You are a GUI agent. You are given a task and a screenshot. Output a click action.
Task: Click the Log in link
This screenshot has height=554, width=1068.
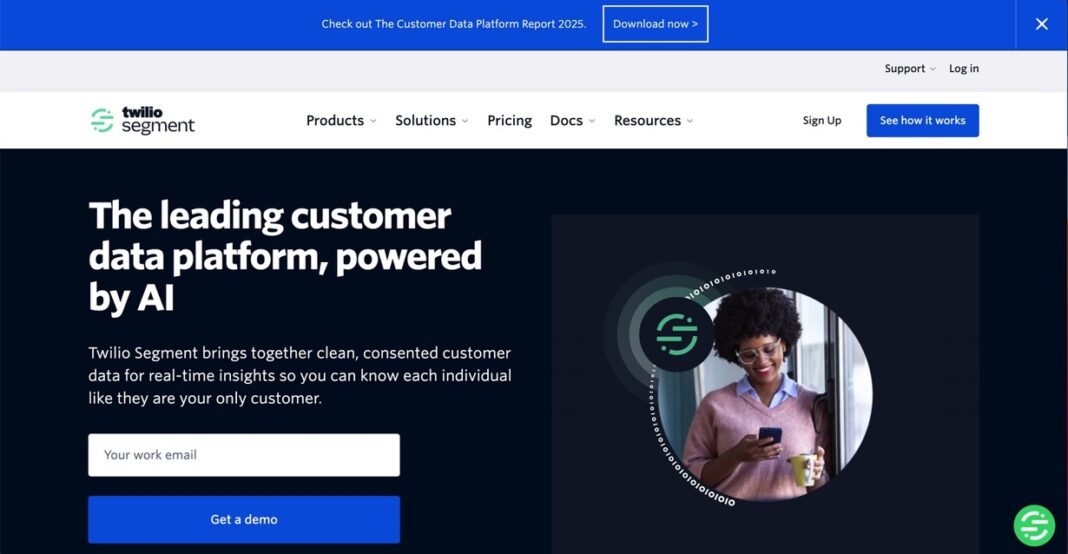(x=964, y=69)
